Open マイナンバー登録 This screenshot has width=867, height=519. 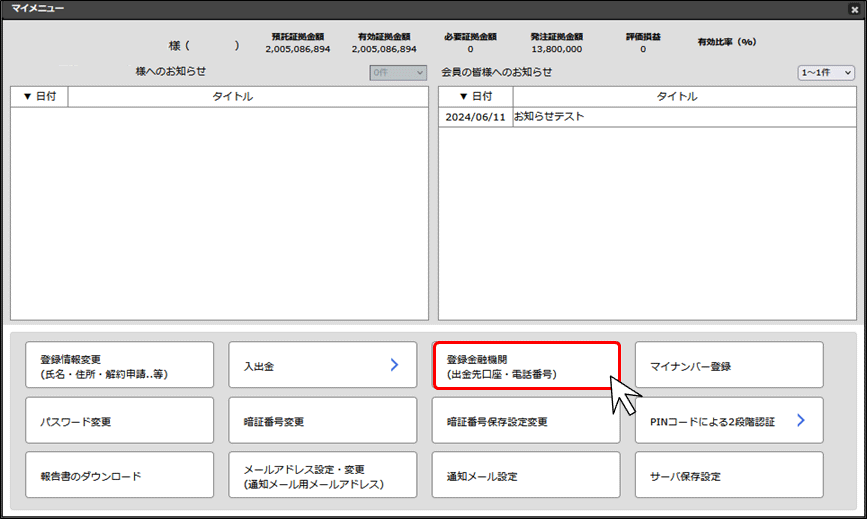729,366
